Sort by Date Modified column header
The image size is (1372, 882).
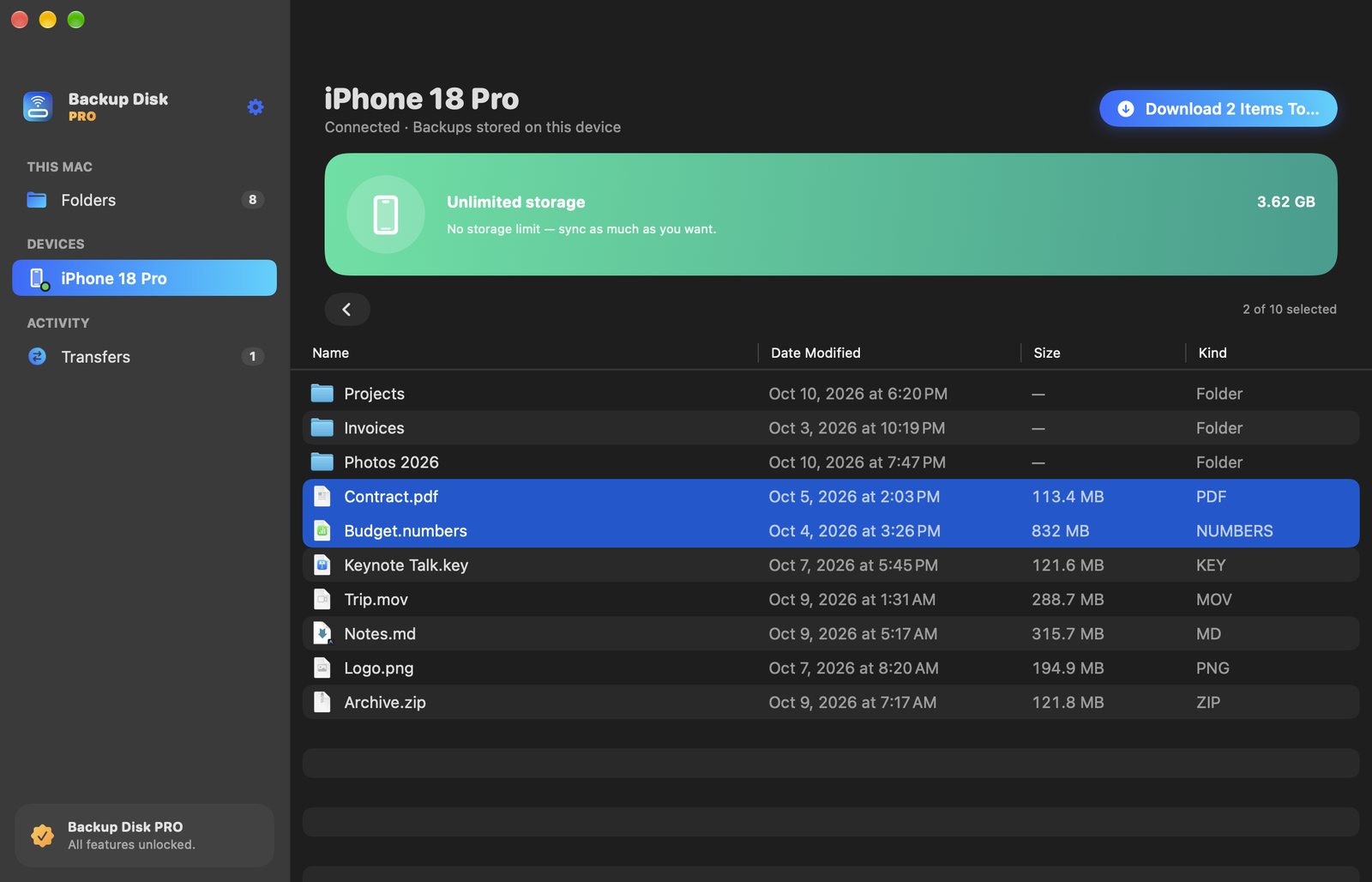[x=815, y=353]
